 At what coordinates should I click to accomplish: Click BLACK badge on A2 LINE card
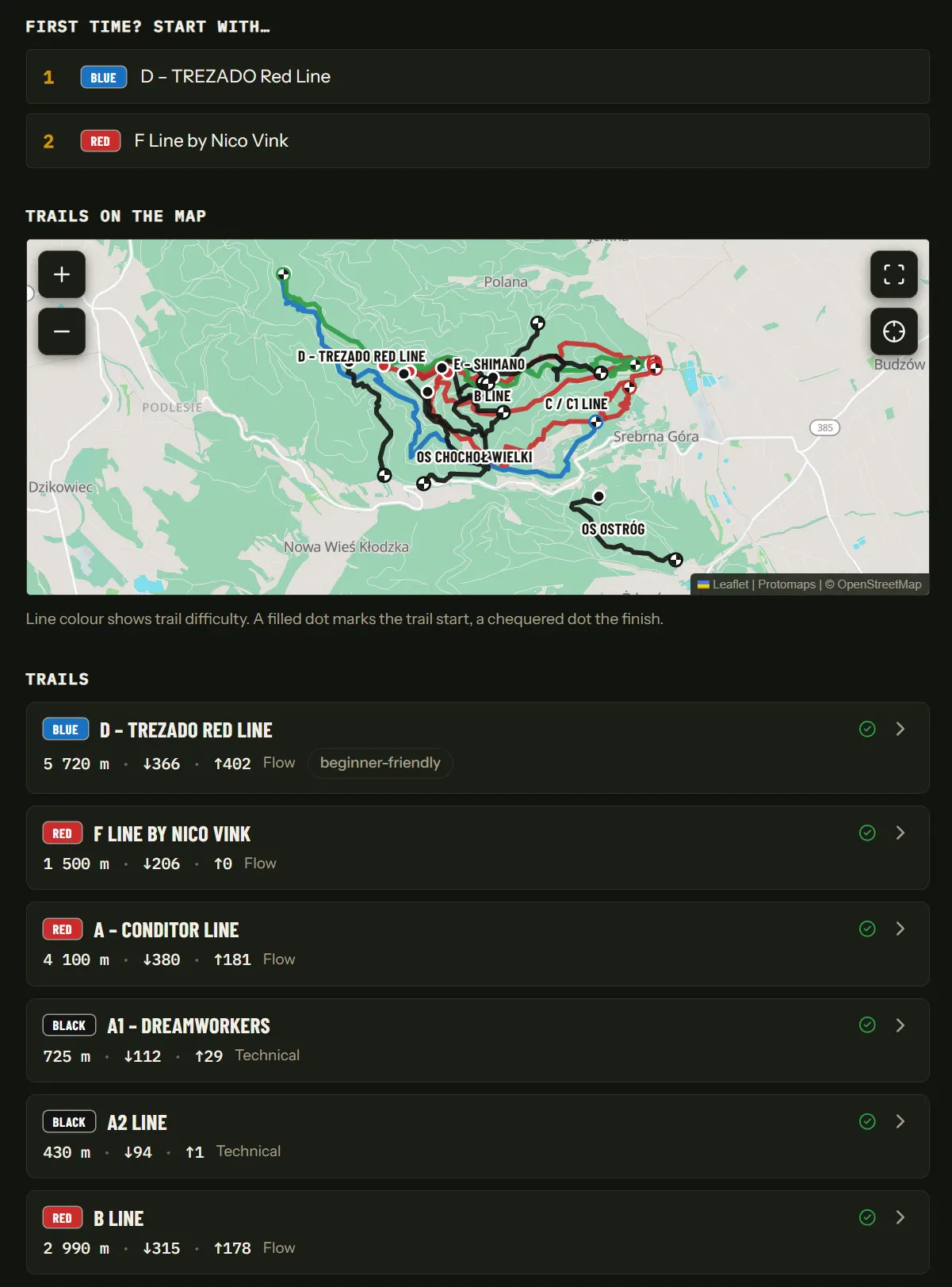pos(69,1122)
